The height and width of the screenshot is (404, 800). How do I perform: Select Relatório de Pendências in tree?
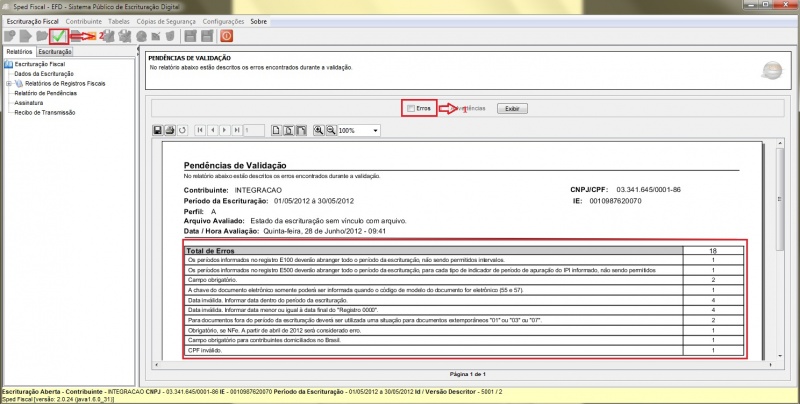(47, 93)
